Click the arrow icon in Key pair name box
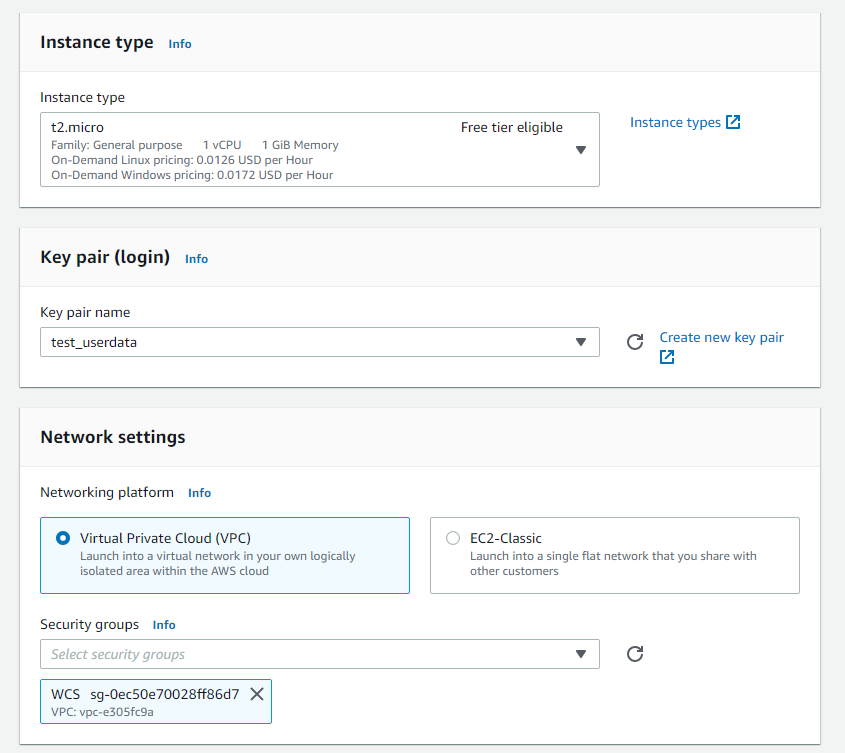This screenshot has width=845, height=753. (581, 342)
